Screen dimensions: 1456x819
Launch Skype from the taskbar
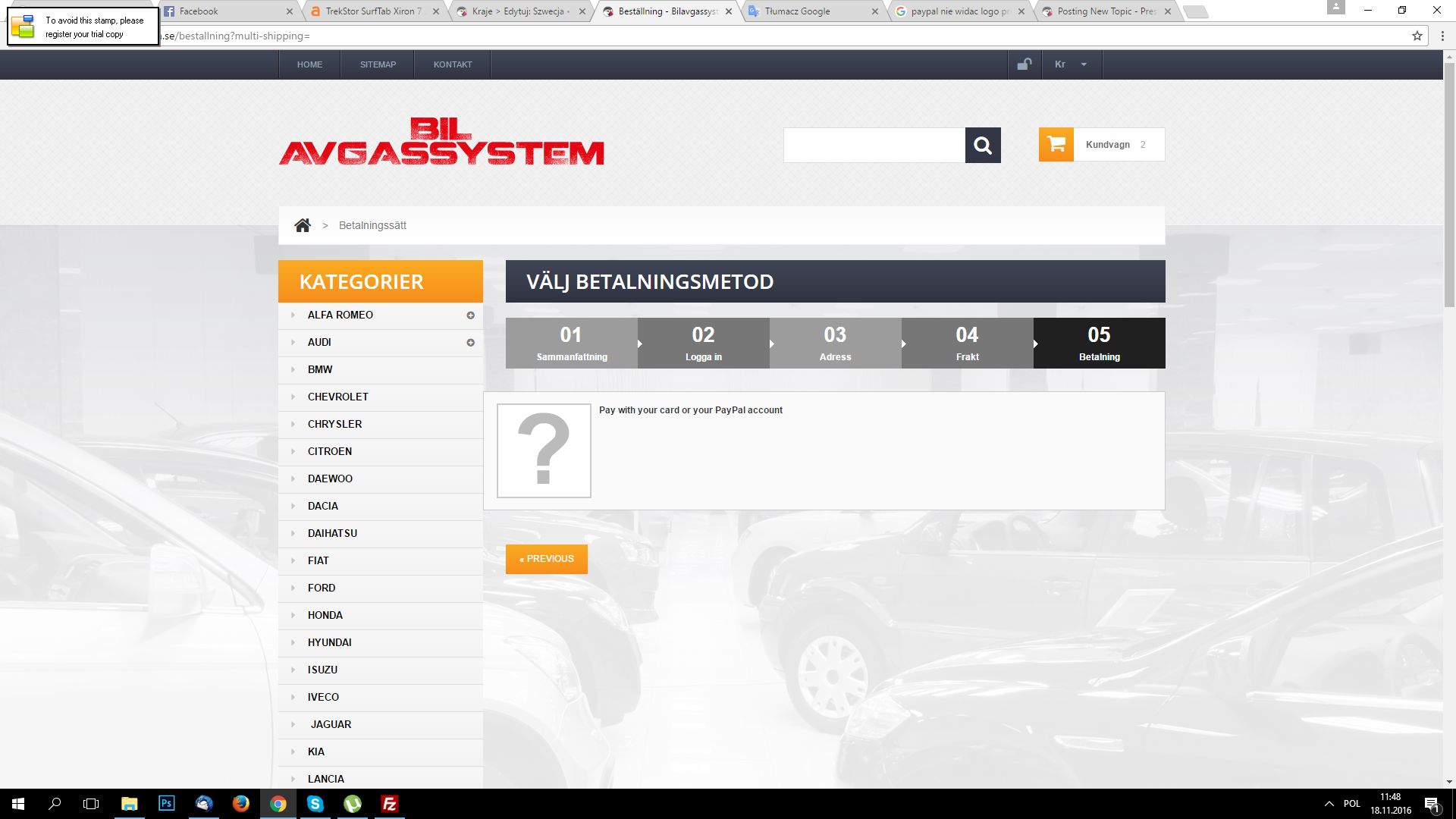315,804
